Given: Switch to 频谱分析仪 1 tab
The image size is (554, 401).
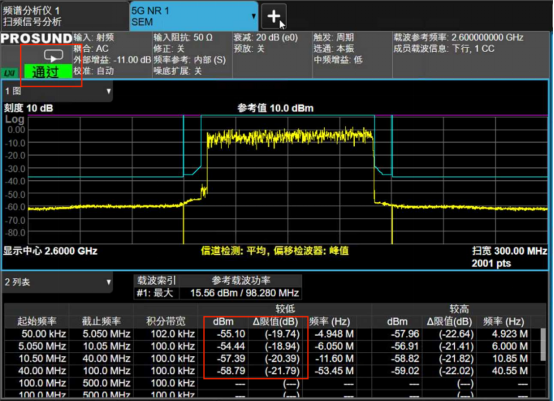Looking at the screenshot, I should tap(64, 16).
